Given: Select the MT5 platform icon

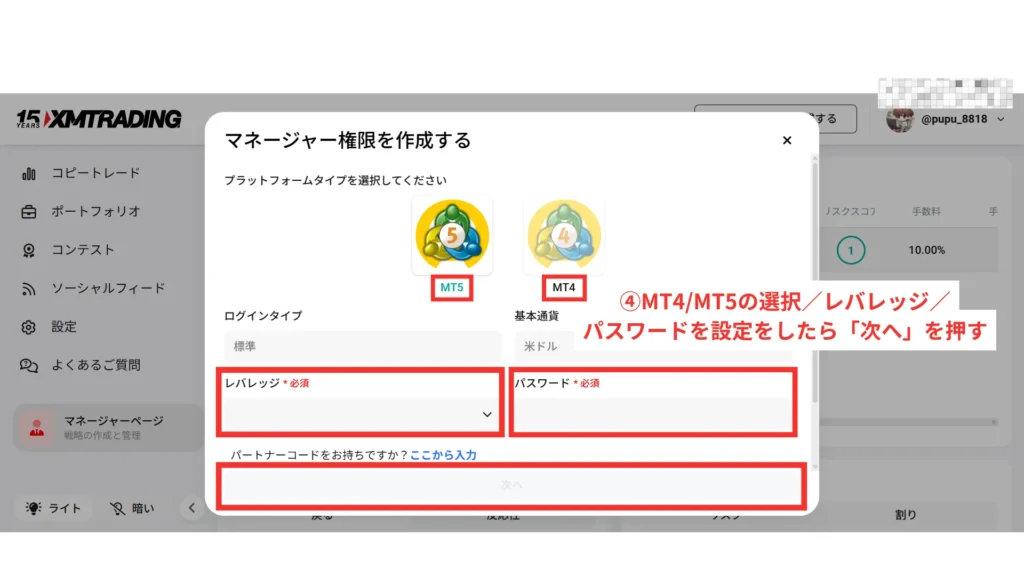Looking at the screenshot, I should pyautogui.click(x=452, y=237).
